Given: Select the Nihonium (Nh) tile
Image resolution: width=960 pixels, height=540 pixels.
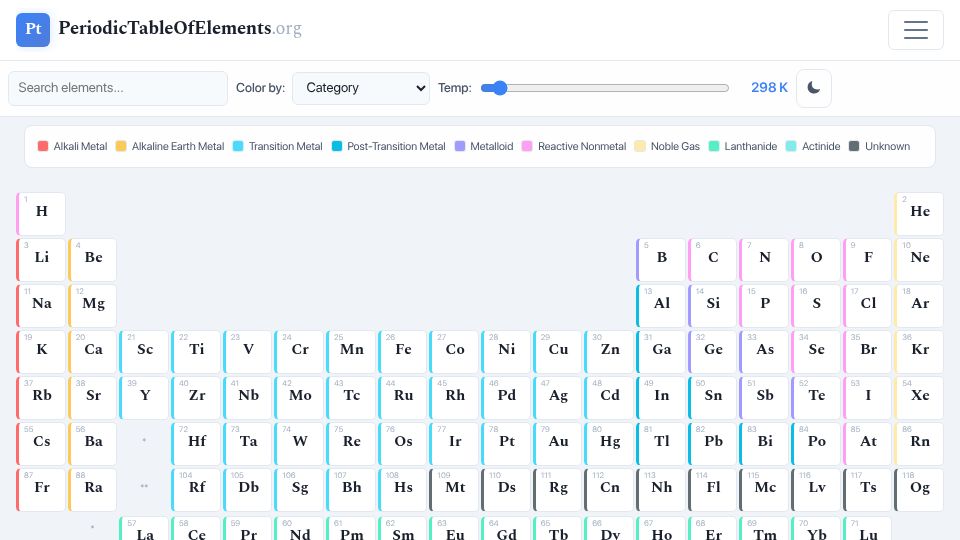Looking at the screenshot, I should (x=661, y=490).
